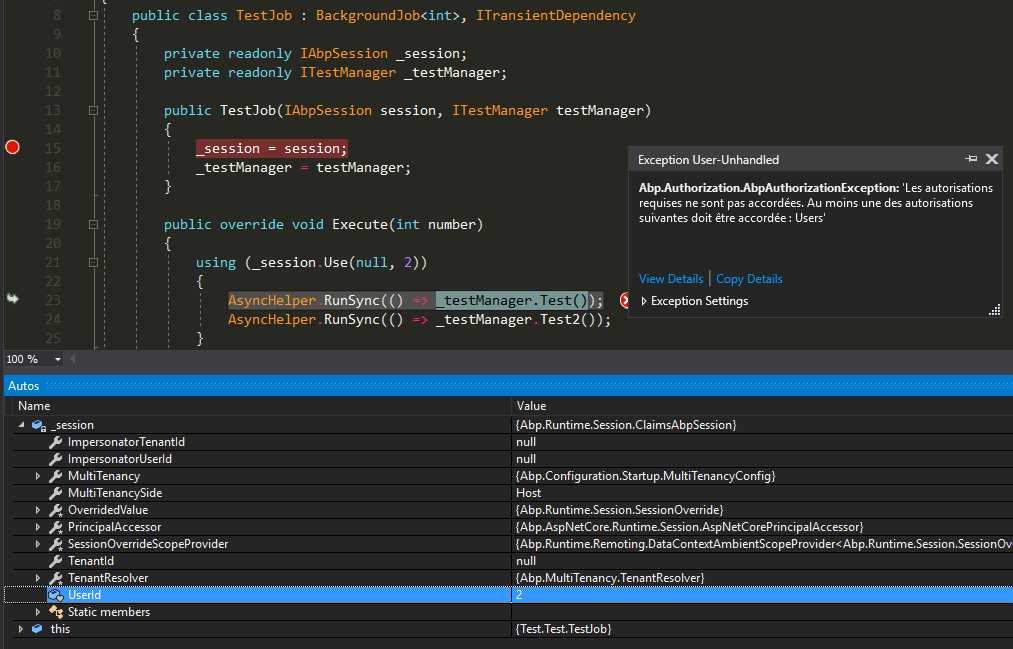Collapse the _session tree node
The image size is (1013, 649).
click(22, 424)
